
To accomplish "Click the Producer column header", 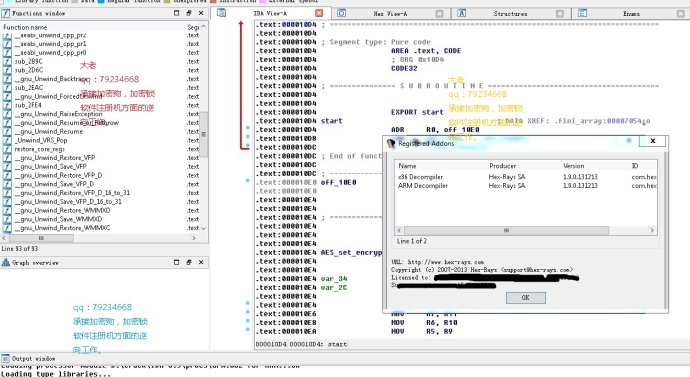I will click(x=503, y=166).
